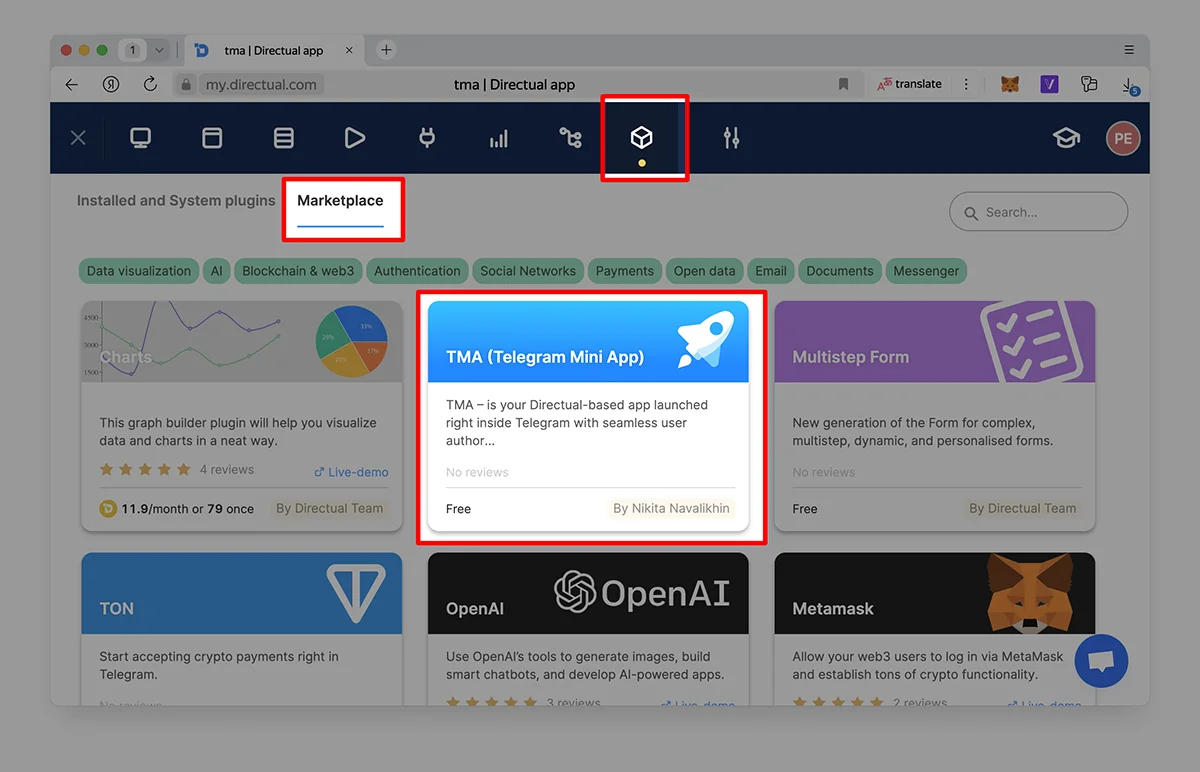The width and height of the screenshot is (1200, 772).
Task: Filter by Blockchain & web3 tag
Action: [x=298, y=271]
